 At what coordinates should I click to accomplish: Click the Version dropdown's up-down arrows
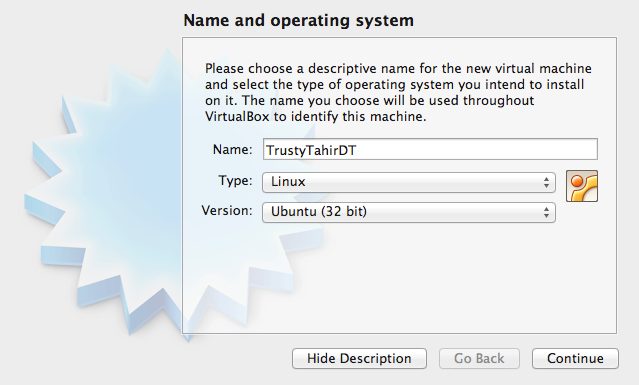546,212
